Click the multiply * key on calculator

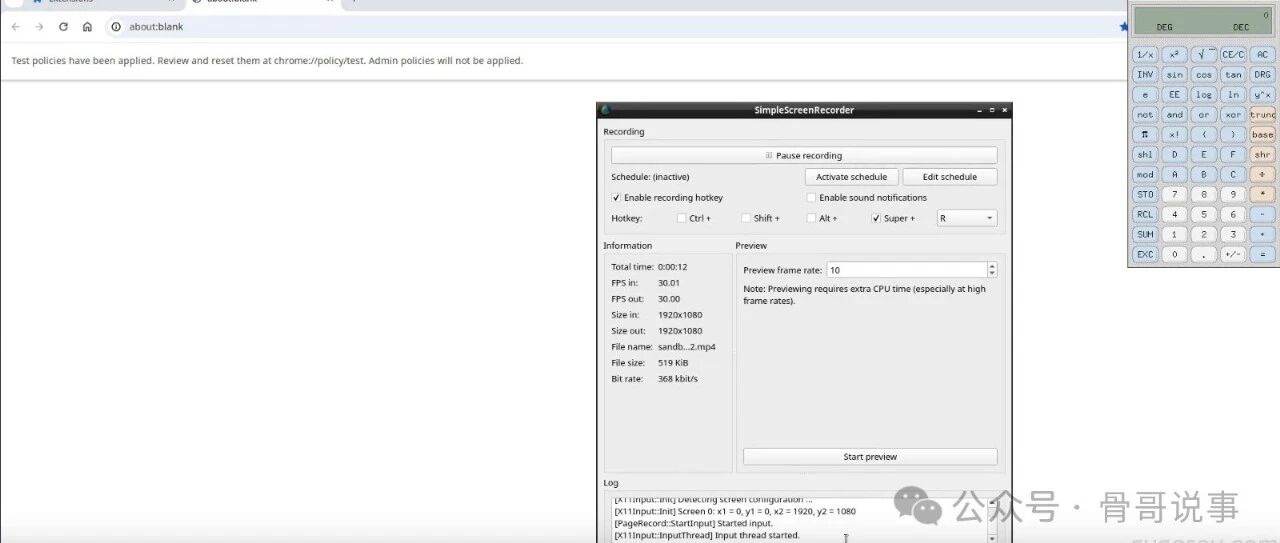coord(1262,194)
